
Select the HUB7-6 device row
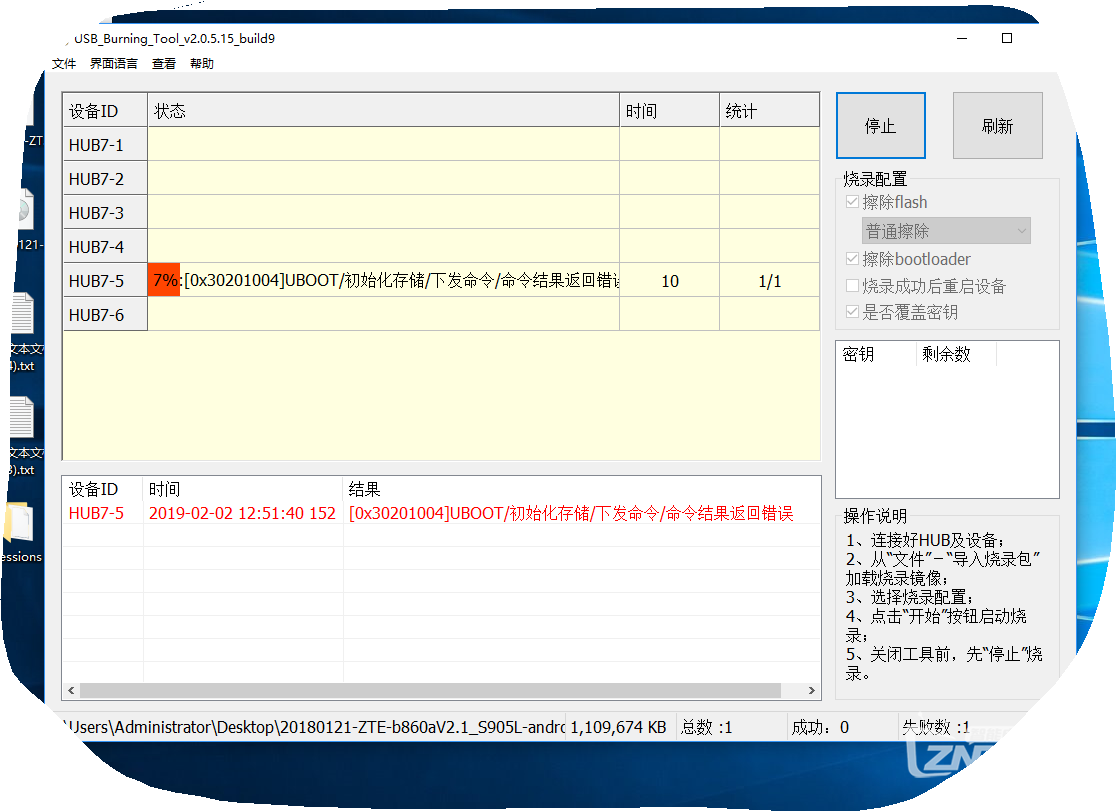tap(441, 315)
